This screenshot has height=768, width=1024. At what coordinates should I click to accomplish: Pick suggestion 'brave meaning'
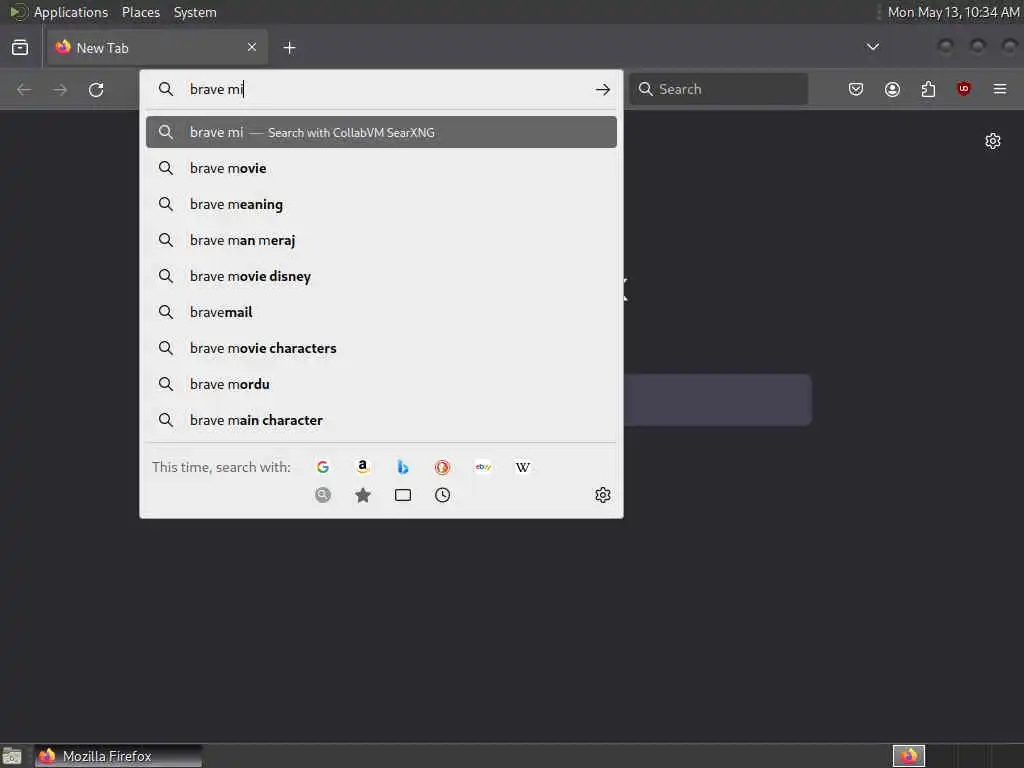(381, 204)
